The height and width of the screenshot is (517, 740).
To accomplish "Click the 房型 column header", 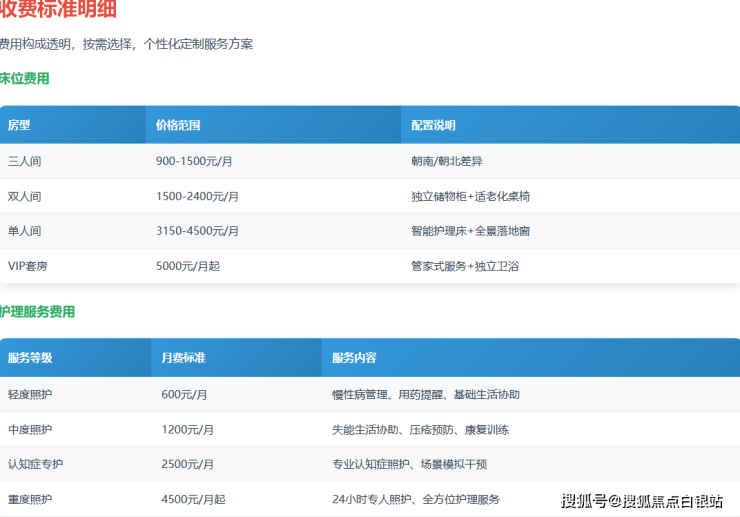I will point(19,125).
